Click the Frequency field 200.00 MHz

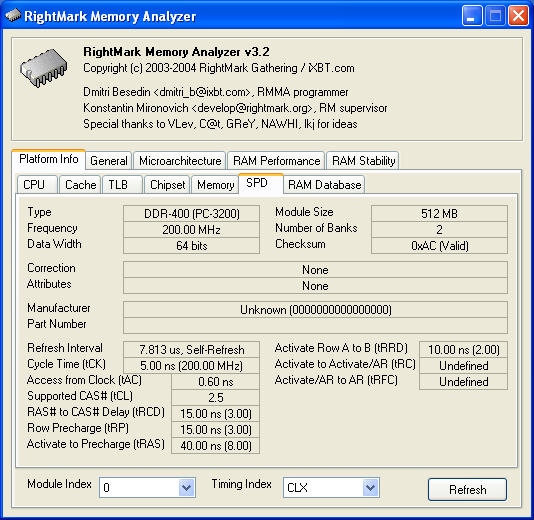191,230
